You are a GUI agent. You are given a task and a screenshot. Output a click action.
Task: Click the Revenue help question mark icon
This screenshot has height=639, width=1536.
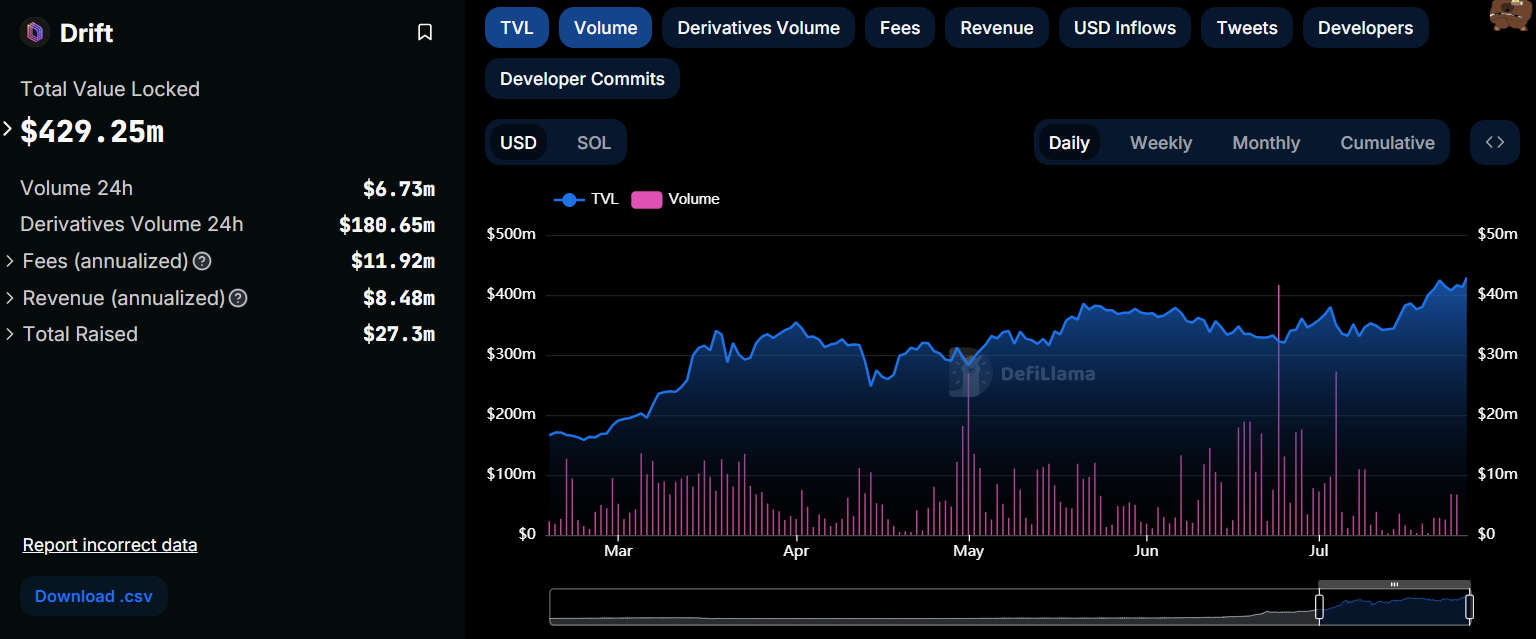(238, 298)
